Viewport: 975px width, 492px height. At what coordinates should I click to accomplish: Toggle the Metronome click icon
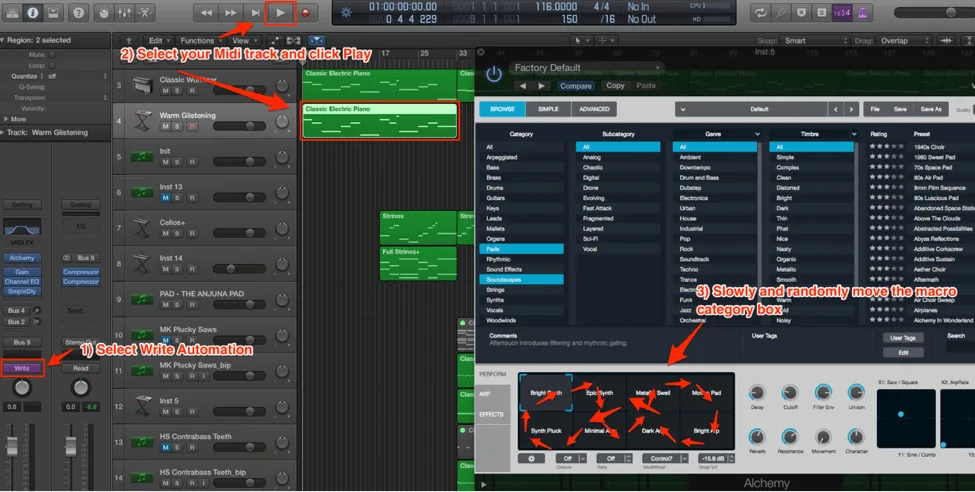(x=862, y=12)
